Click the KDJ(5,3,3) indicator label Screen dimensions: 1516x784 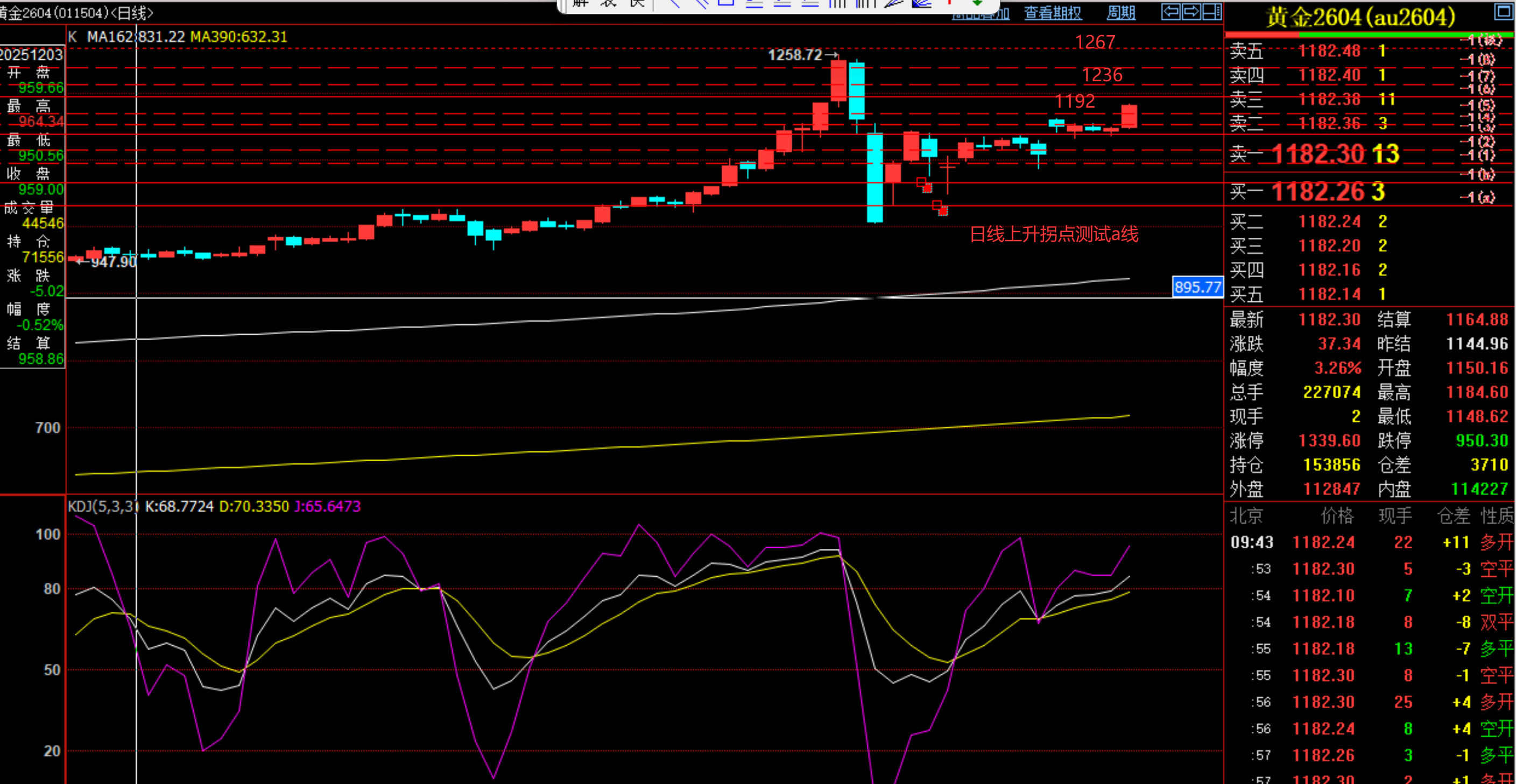[x=102, y=506]
